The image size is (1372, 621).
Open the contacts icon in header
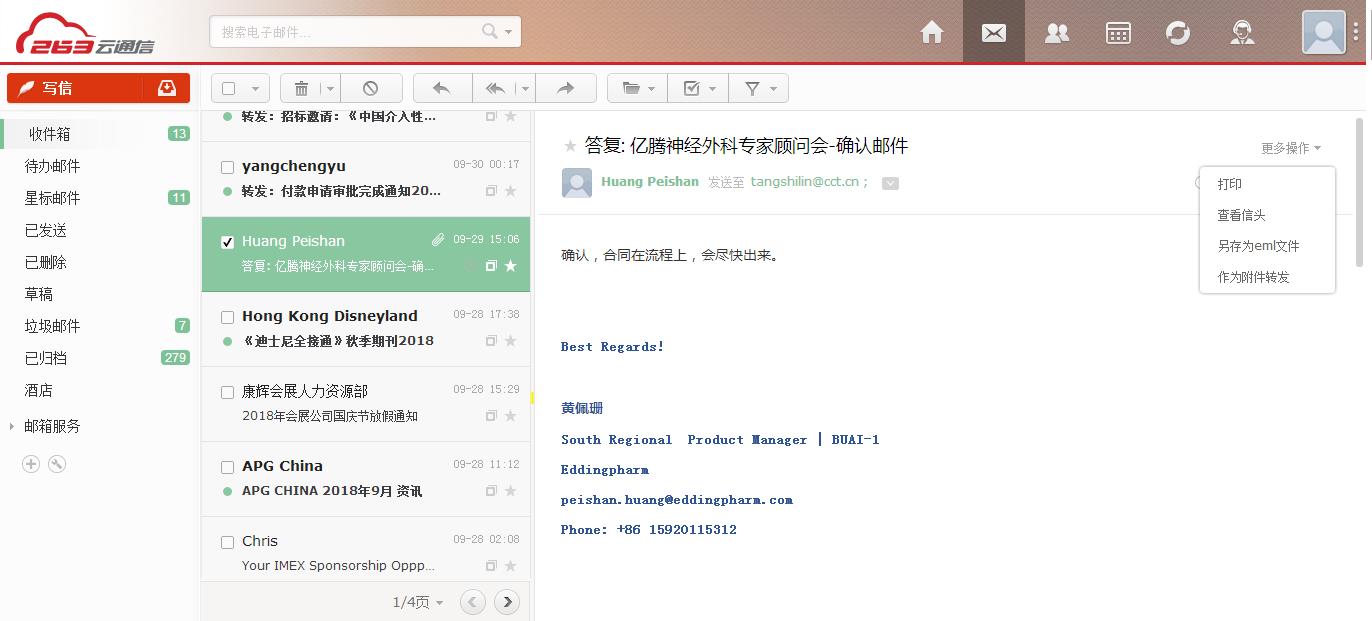click(x=1056, y=33)
